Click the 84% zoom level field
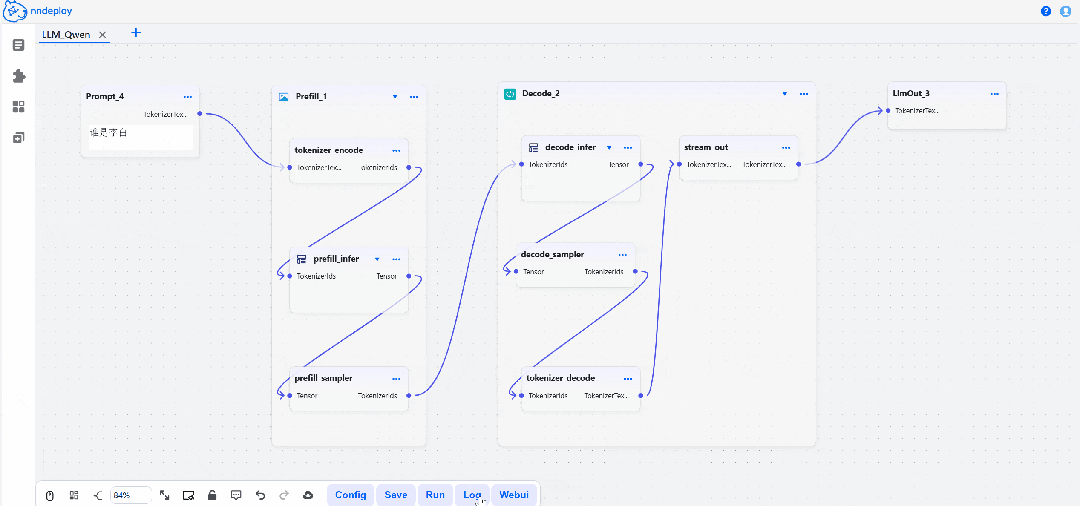 coord(129,495)
